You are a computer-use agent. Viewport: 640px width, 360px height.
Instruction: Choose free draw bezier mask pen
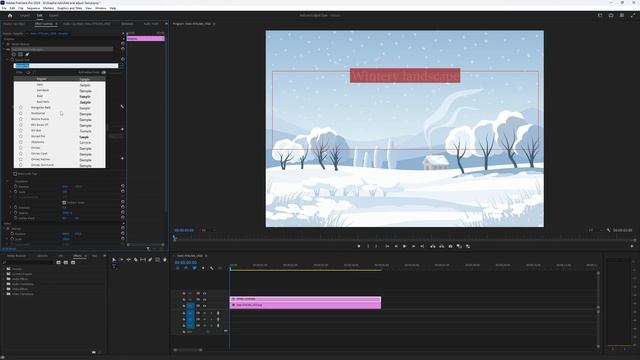27,54
